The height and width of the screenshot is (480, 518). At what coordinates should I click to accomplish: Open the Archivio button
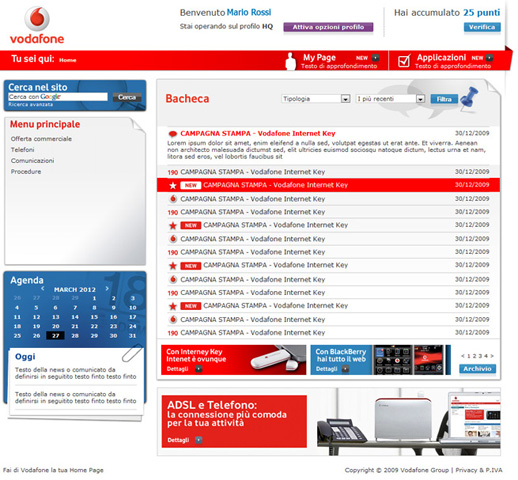pyautogui.click(x=477, y=369)
